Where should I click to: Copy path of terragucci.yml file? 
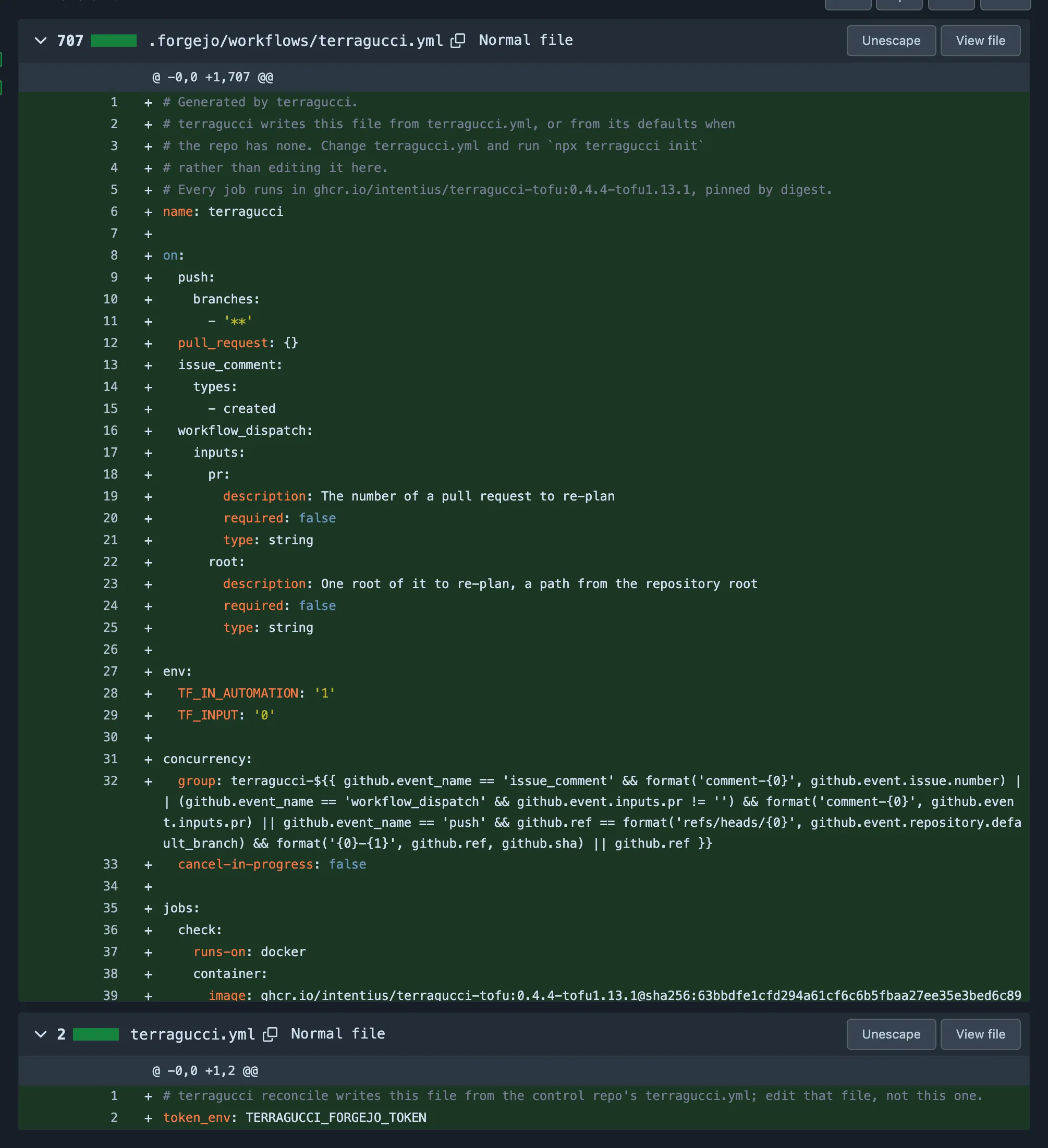(270, 1034)
